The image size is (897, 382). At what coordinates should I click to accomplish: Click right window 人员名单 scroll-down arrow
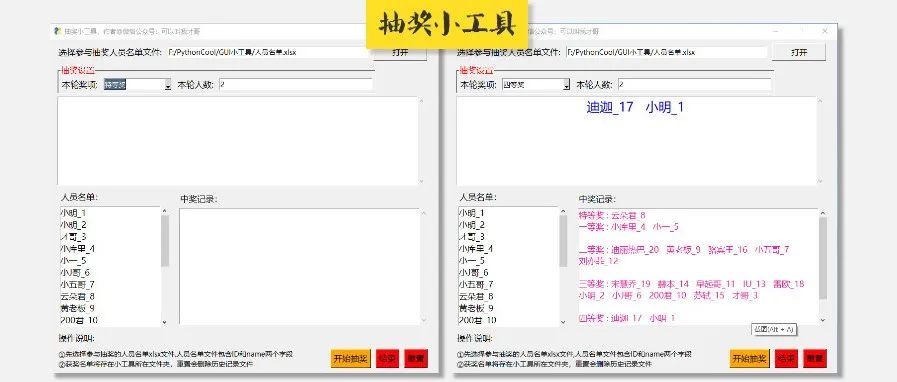563,322
